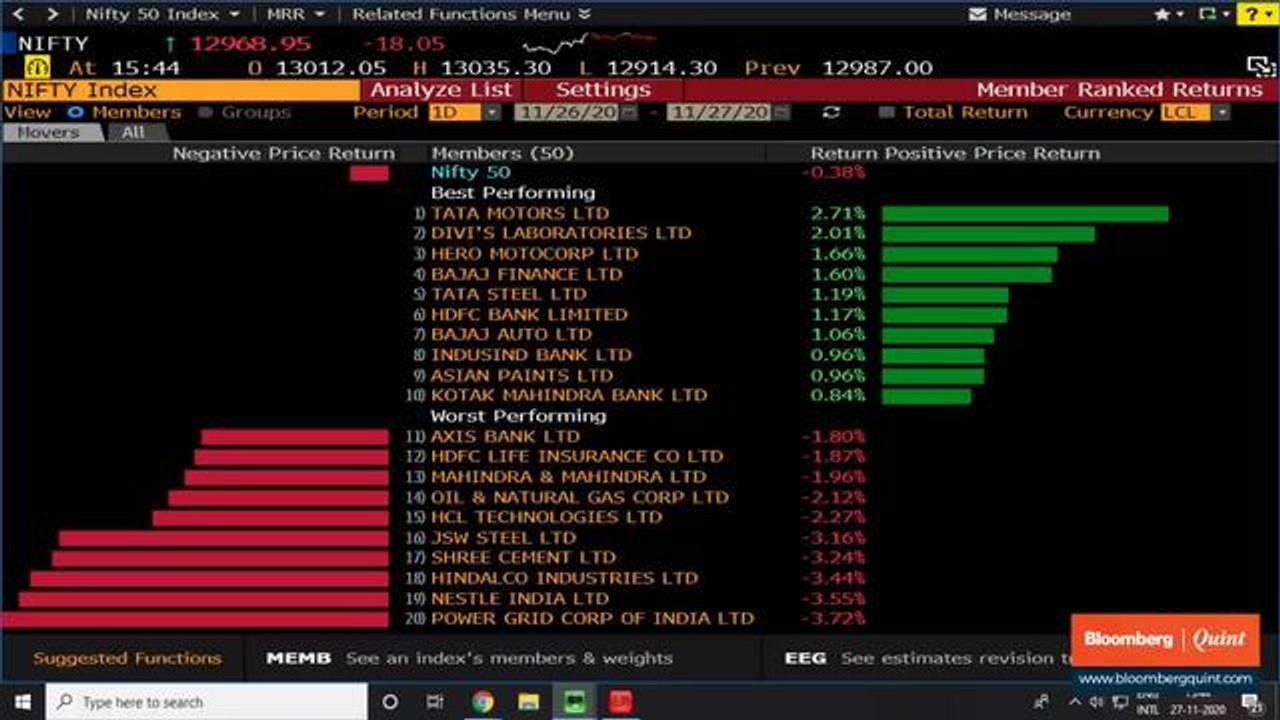The image size is (1280, 720).
Task: Go forward with the right arrow
Action: [52, 14]
